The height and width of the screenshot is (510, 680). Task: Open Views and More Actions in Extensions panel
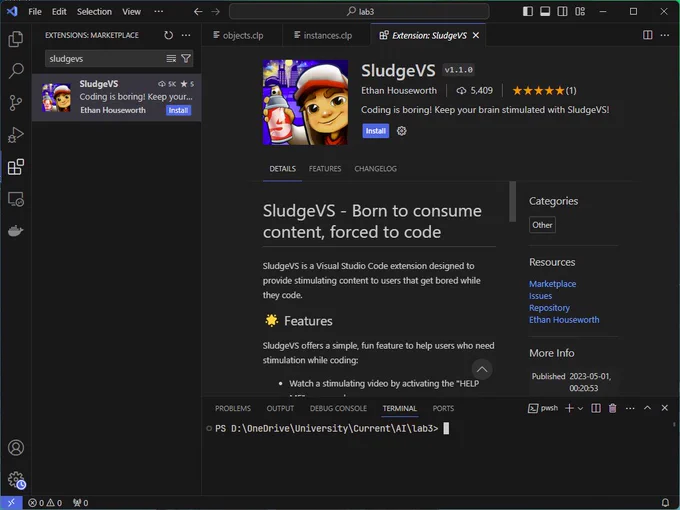[x=186, y=35]
